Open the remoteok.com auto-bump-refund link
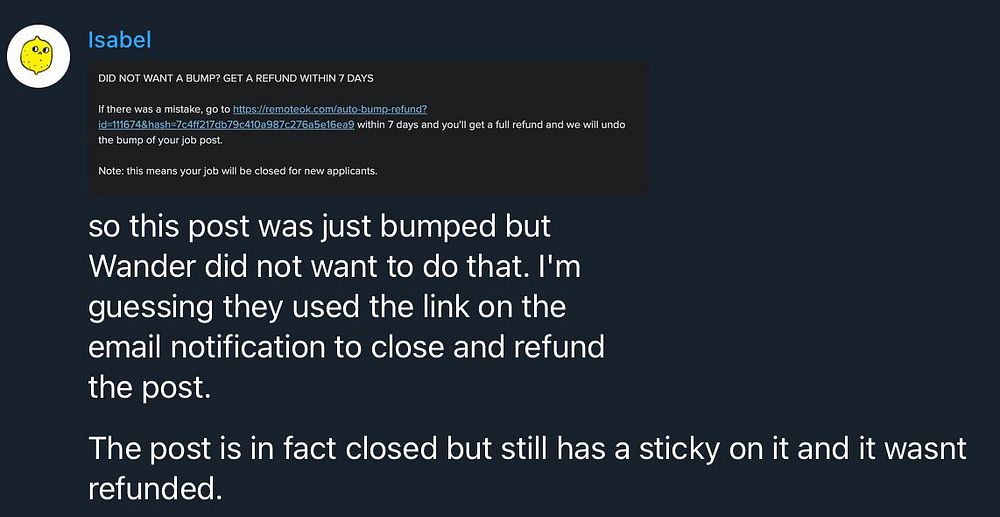This screenshot has height=517, width=1000. [x=331, y=107]
